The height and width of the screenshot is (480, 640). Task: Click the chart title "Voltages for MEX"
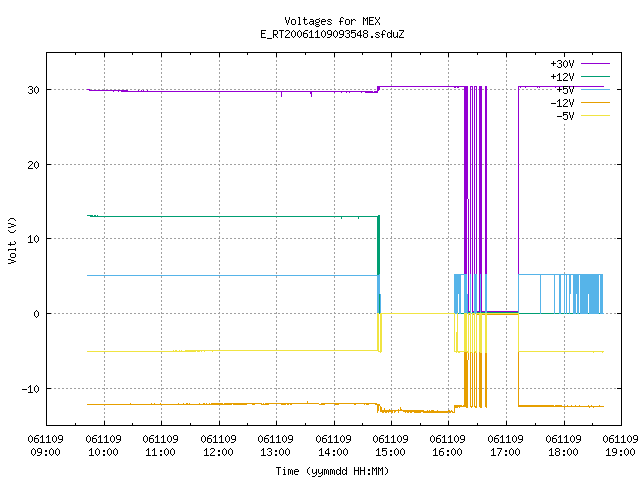pyautogui.click(x=332, y=21)
